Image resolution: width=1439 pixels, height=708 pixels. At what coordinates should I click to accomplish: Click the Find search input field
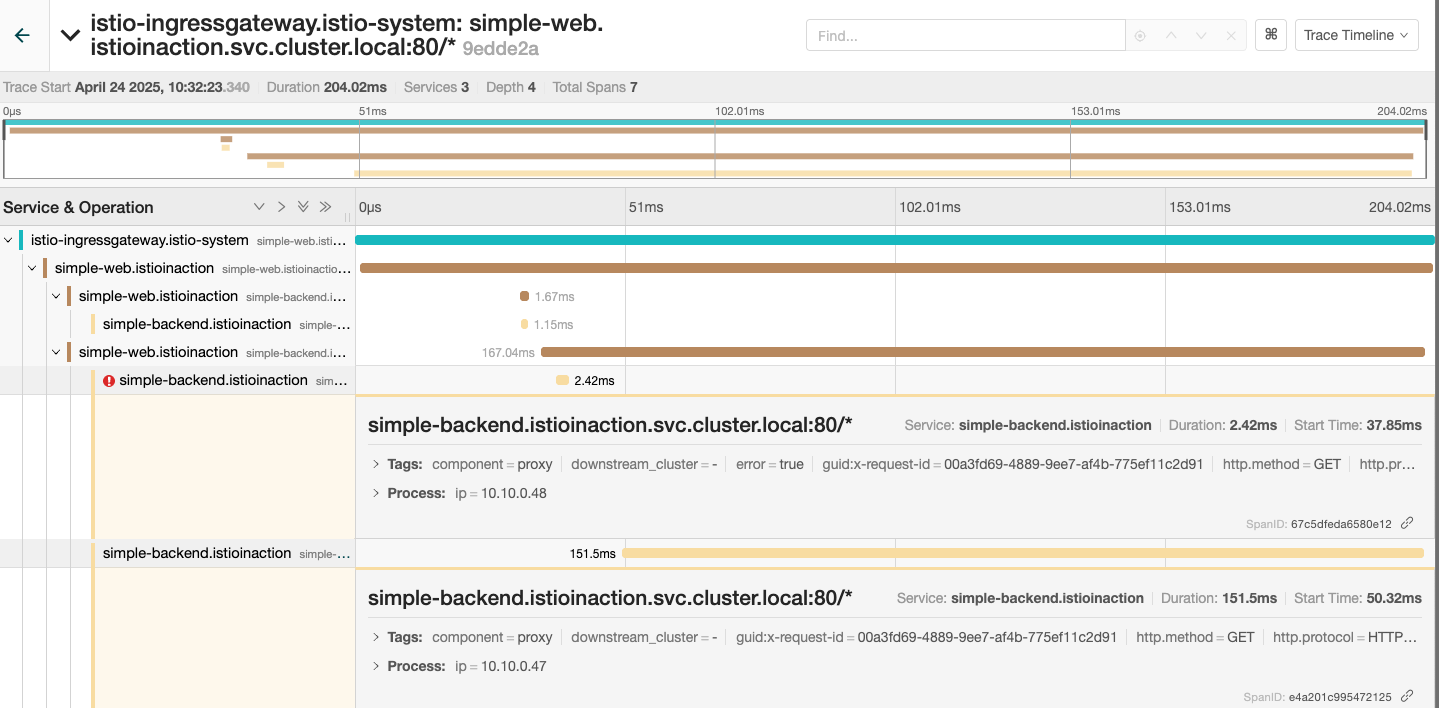click(966, 35)
